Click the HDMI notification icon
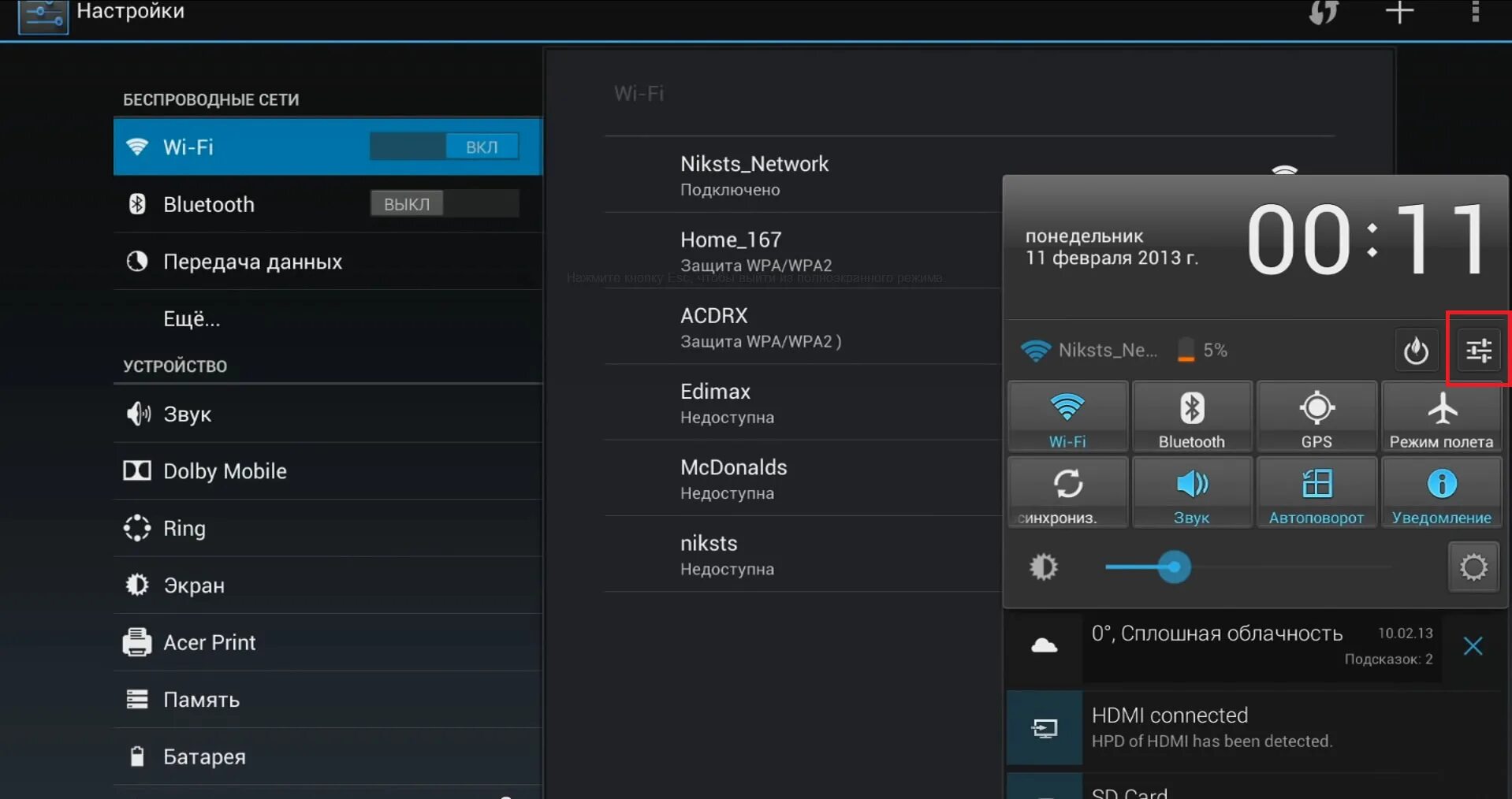The width and height of the screenshot is (1512, 799). tap(1045, 728)
